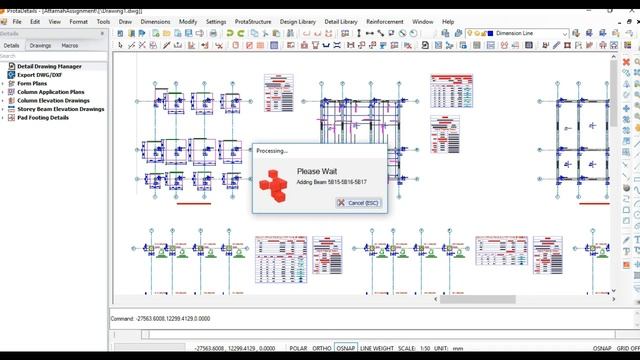Image resolution: width=640 pixels, height=360 pixels.
Task: Click the blue table grid icon
Action: (x=274, y=45)
